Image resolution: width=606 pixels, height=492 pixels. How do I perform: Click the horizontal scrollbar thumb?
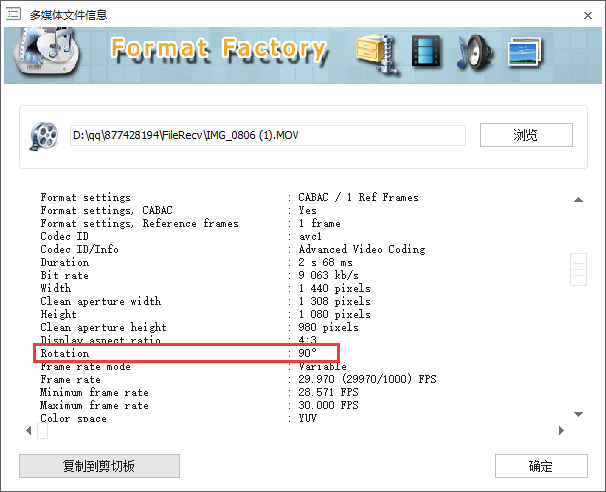point(42,431)
